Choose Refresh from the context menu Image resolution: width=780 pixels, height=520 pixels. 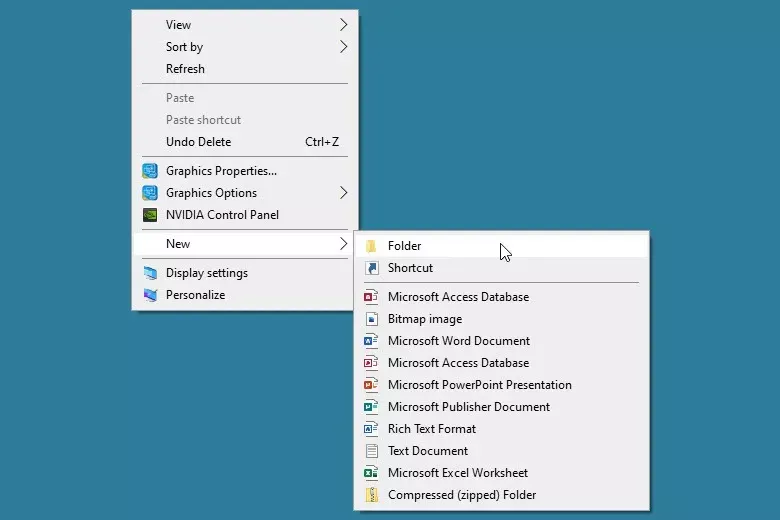pyautogui.click(x=245, y=69)
